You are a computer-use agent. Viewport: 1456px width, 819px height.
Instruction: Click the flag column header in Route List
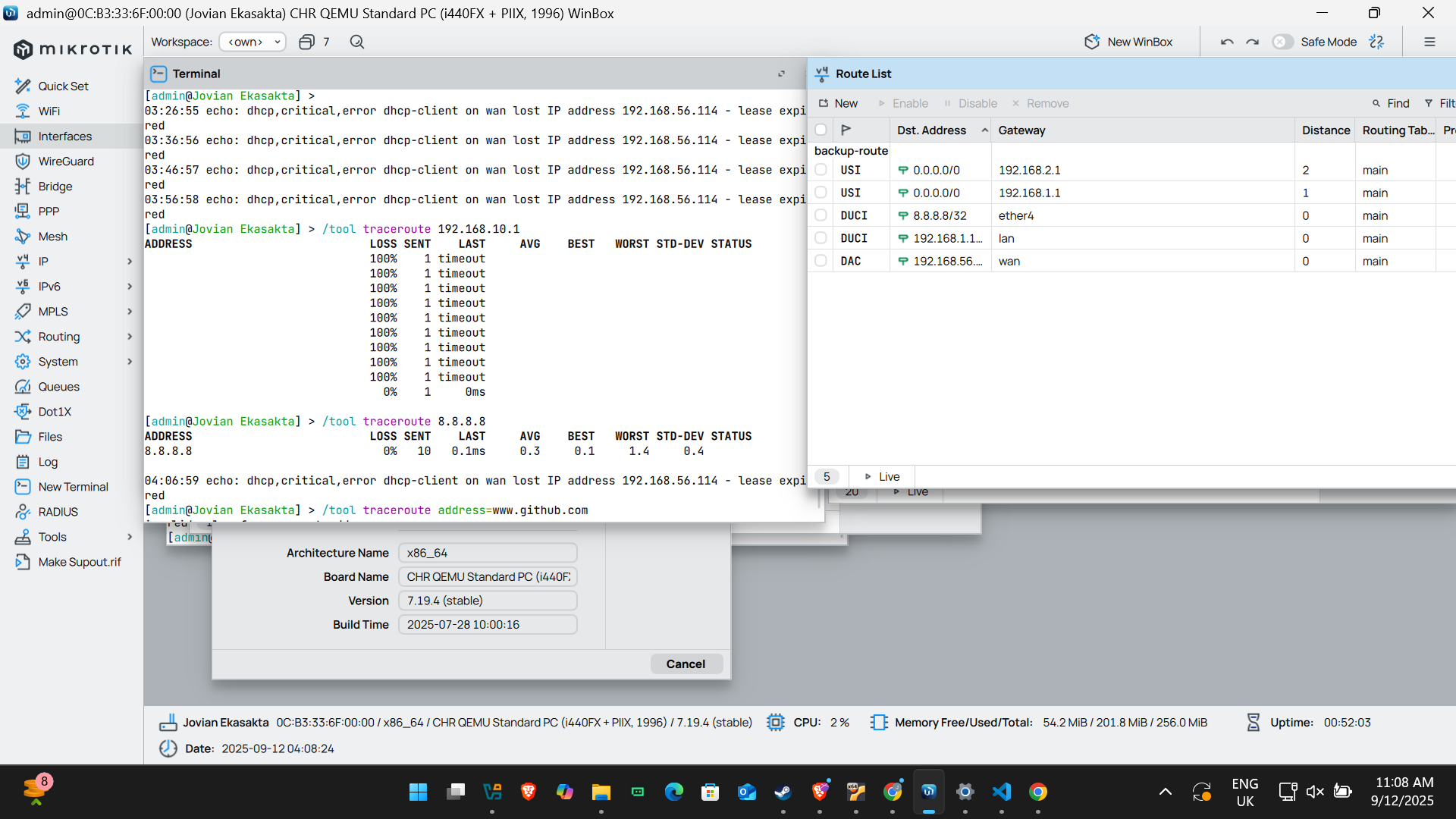point(846,130)
